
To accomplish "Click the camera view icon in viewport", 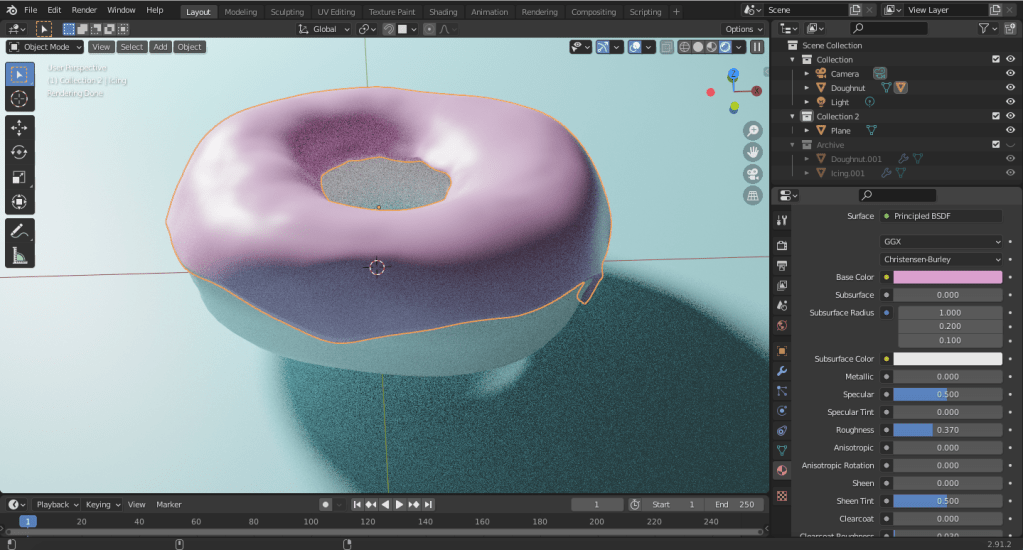I will [752, 173].
